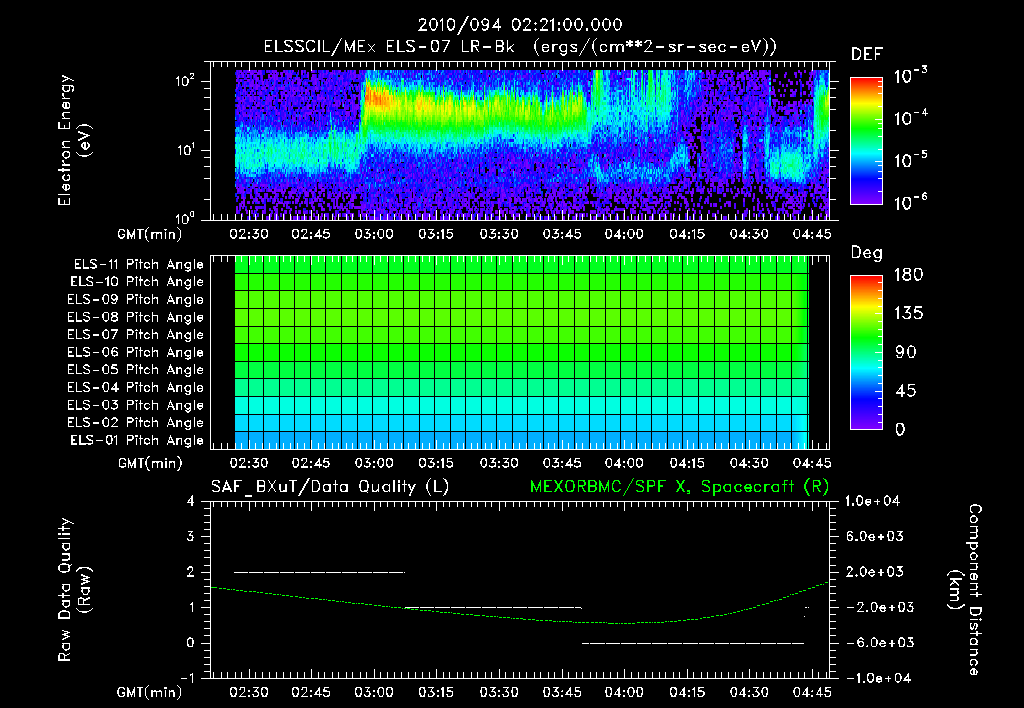Screen dimensions: 1024x708
Task: Click the 10^-3 label on DEF color bar
Action: click(910, 76)
